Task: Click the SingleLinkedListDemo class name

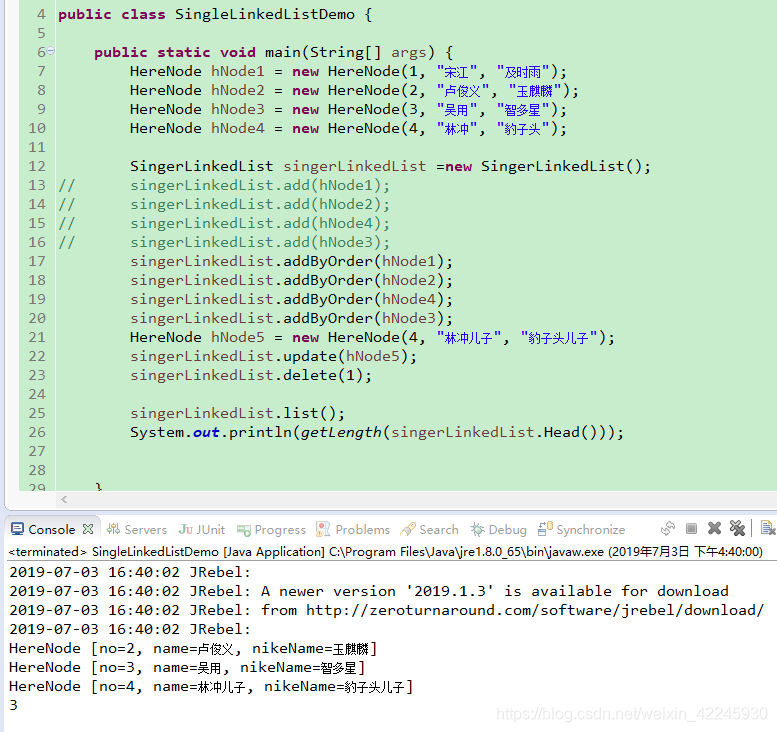Action: [265, 14]
